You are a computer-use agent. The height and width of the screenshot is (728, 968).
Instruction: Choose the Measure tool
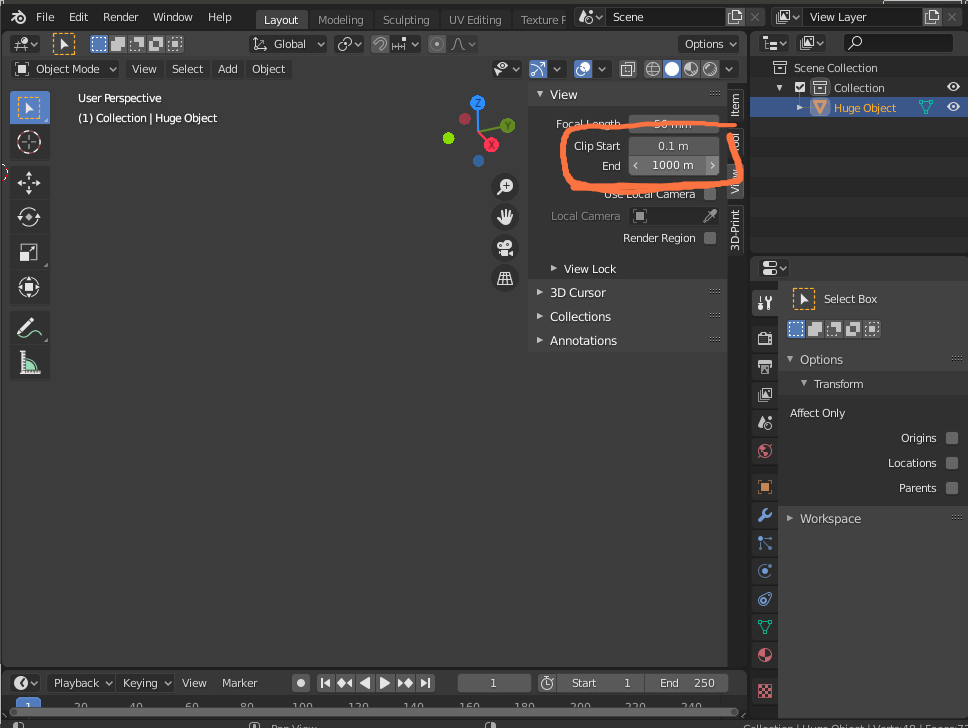click(x=29, y=362)
